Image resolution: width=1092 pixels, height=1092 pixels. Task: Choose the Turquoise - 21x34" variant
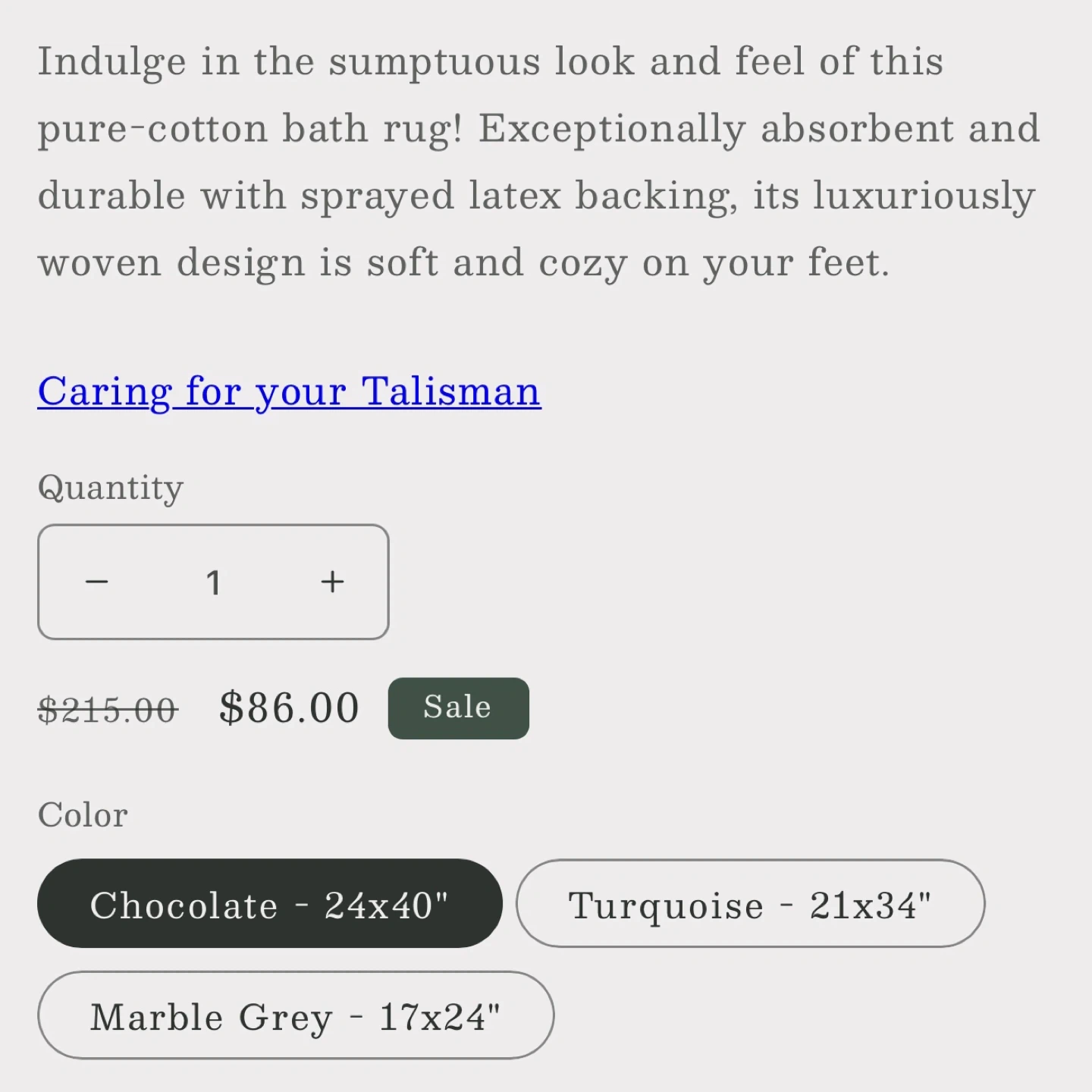tap(750, 904)
